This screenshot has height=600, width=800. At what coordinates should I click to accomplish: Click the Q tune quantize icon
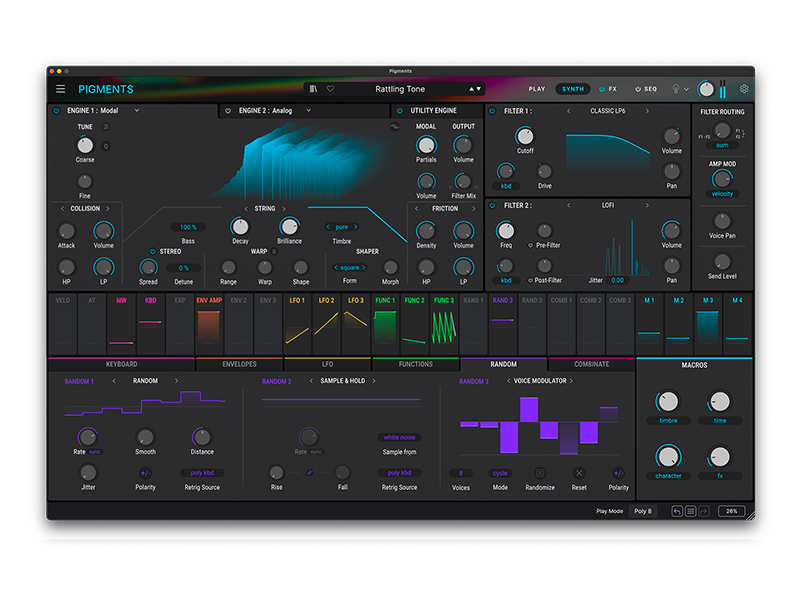[x=106, y=146]
